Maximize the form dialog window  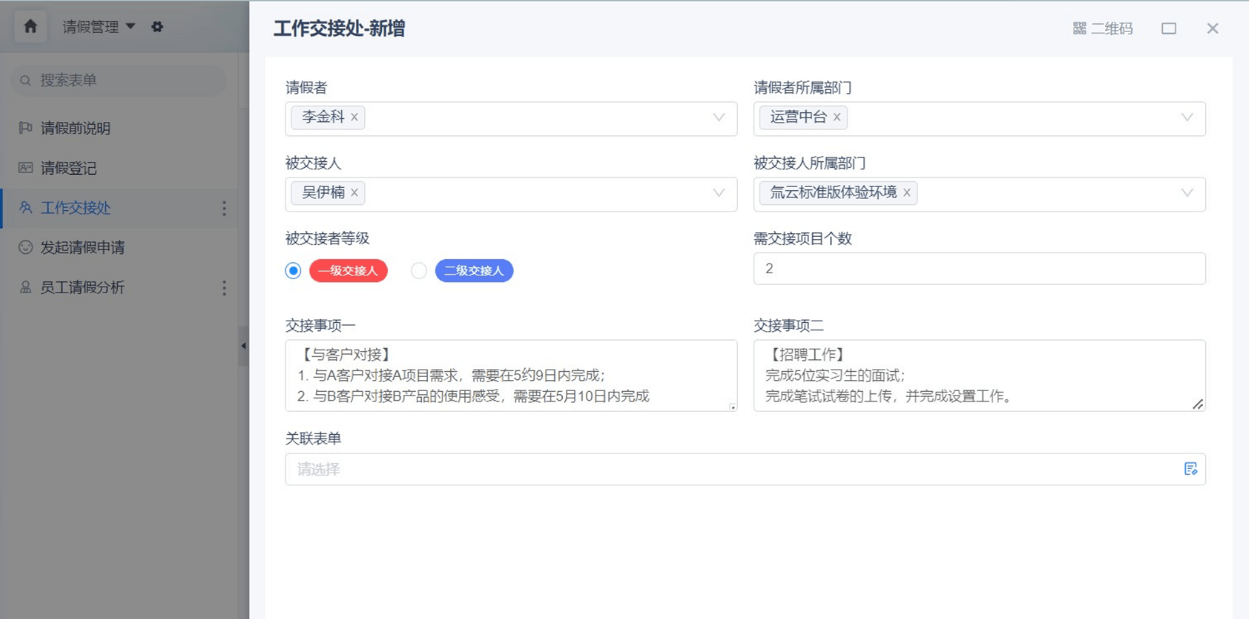coord(1168,29)
